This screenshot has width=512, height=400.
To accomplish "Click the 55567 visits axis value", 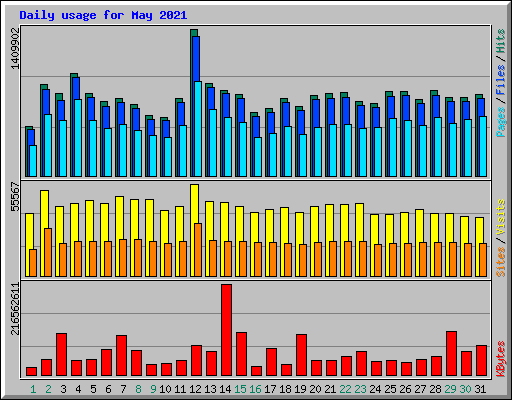I will 15,197.
